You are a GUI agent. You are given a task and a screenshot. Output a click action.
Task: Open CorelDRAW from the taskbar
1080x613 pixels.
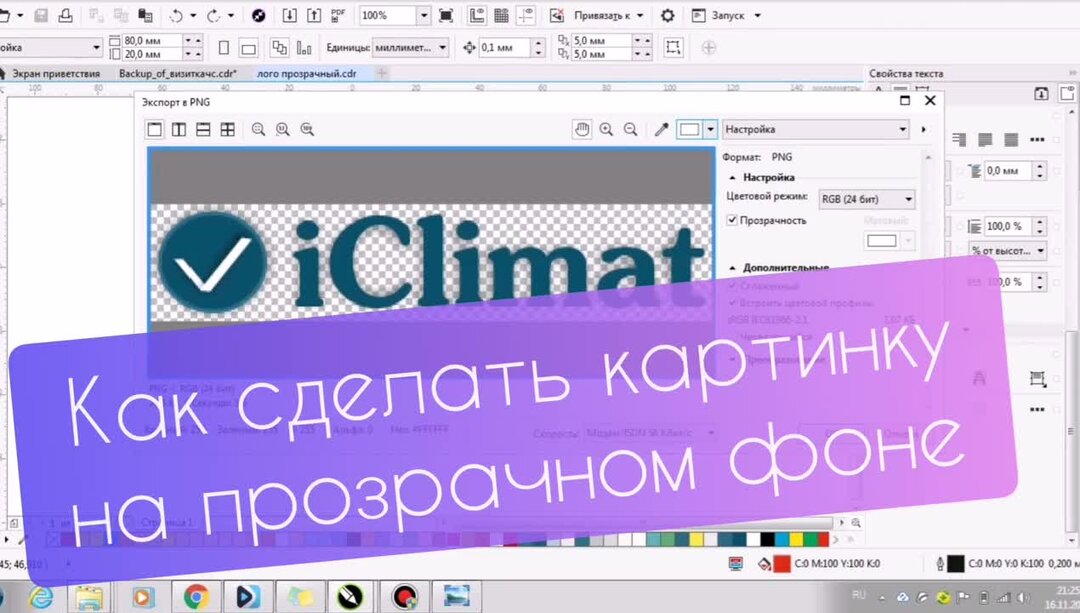tap(350, 596)
